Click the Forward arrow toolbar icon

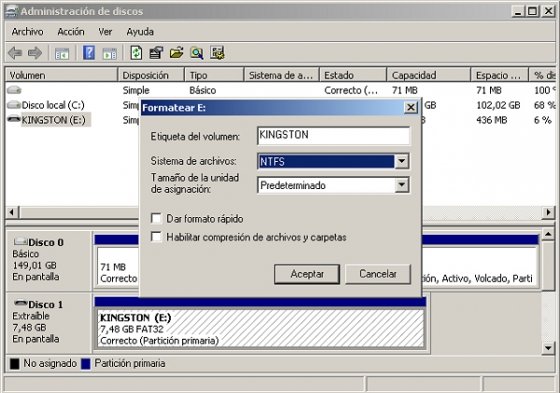tap(35, 53)
